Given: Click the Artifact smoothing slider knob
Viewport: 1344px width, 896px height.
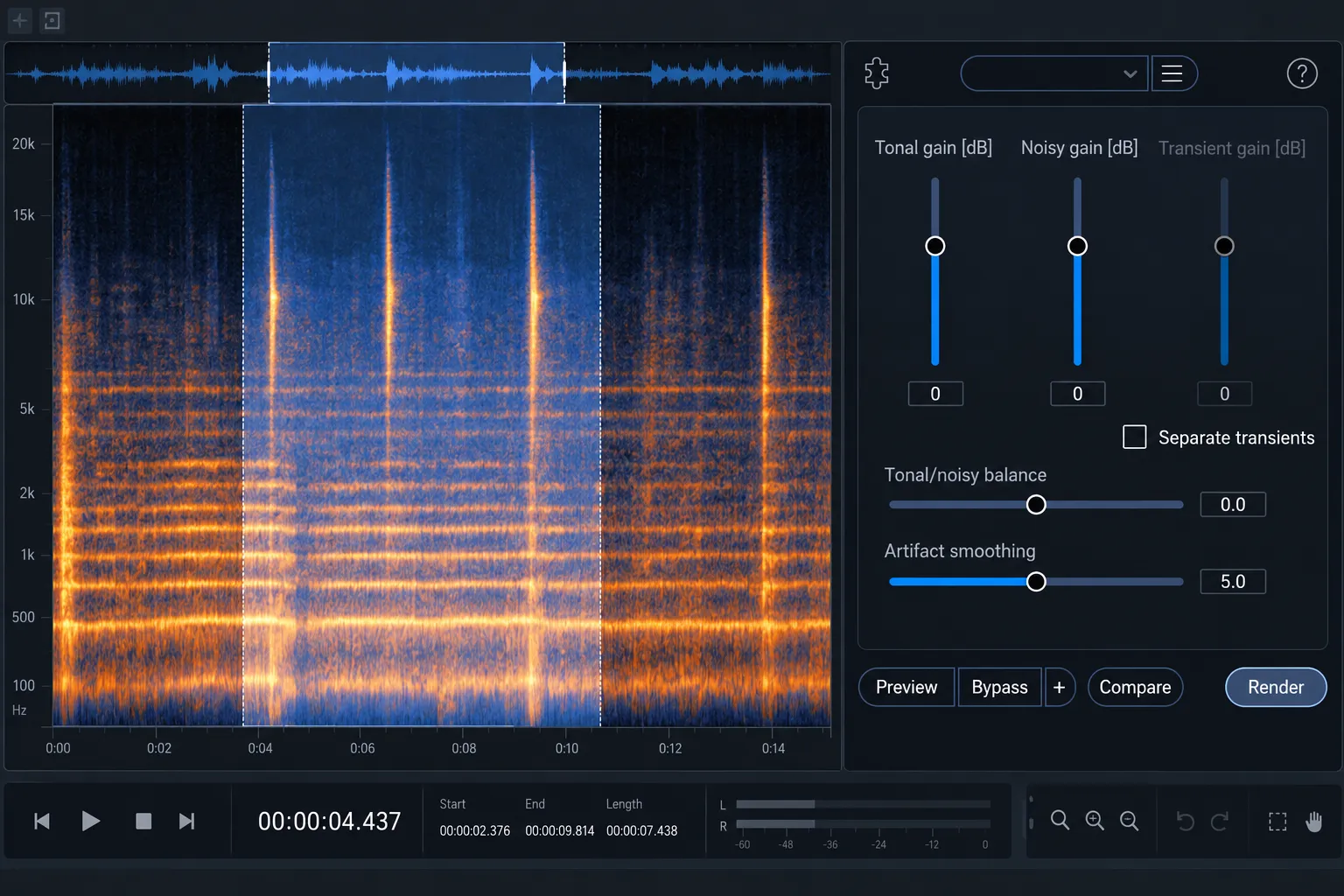Looking at the screenshot, I should coord(1036,582).
